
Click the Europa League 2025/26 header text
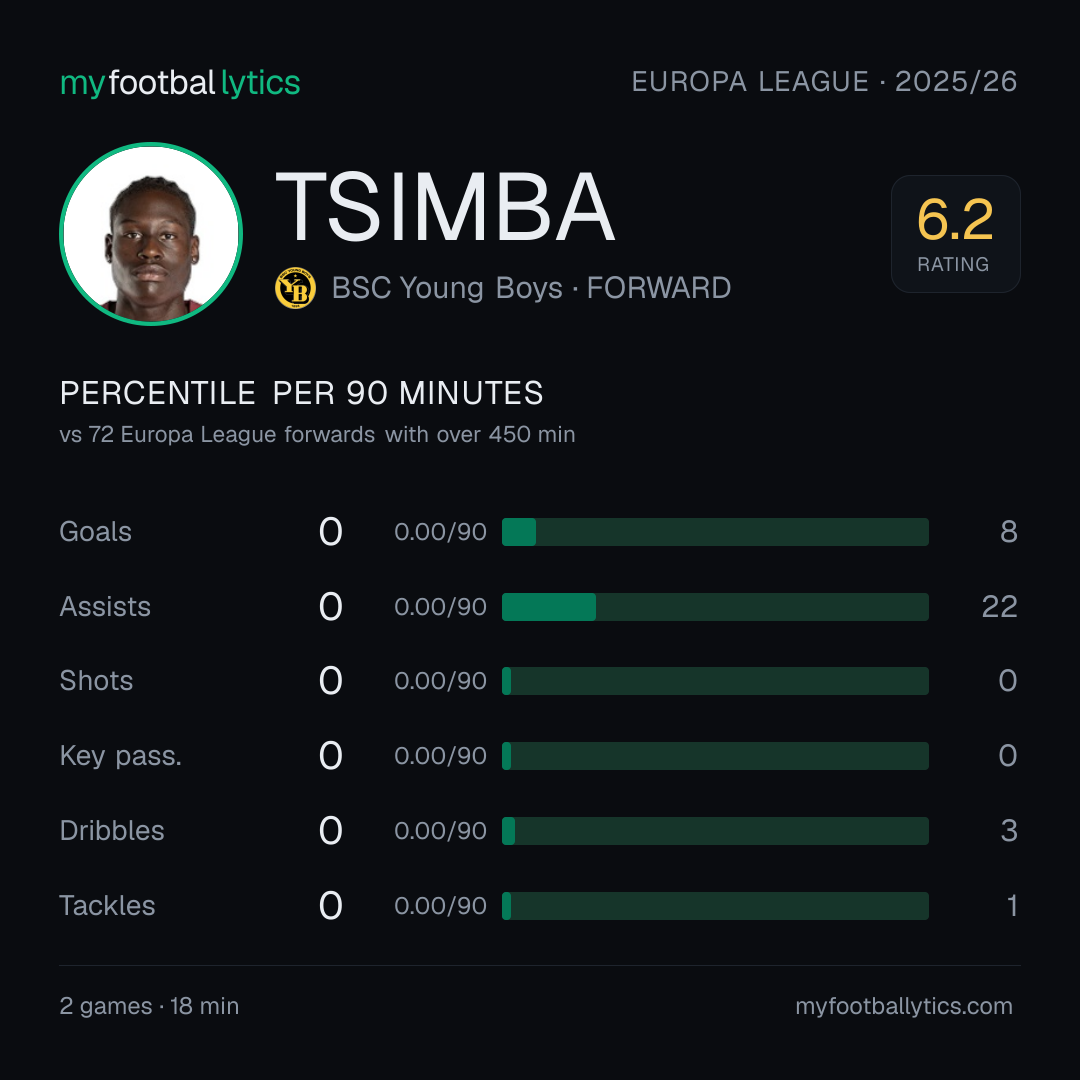(824, 82)
